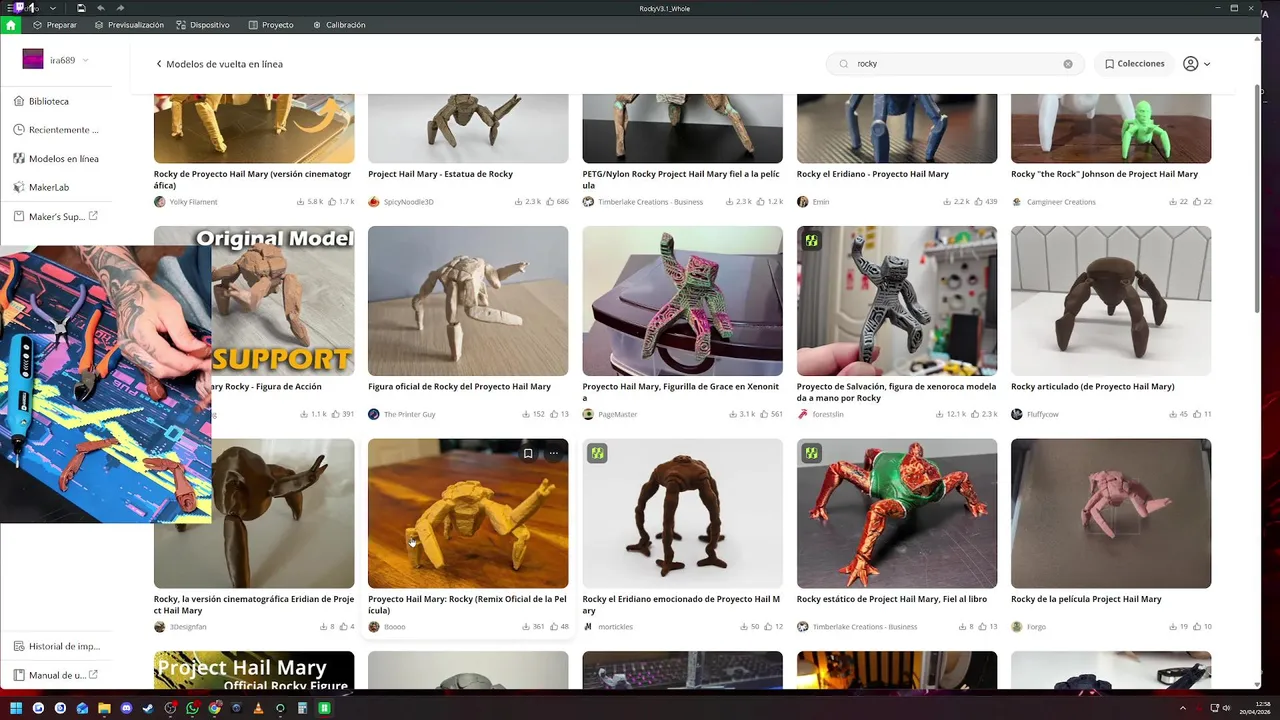Click the save icon in title bar

[x=81, y=8]
